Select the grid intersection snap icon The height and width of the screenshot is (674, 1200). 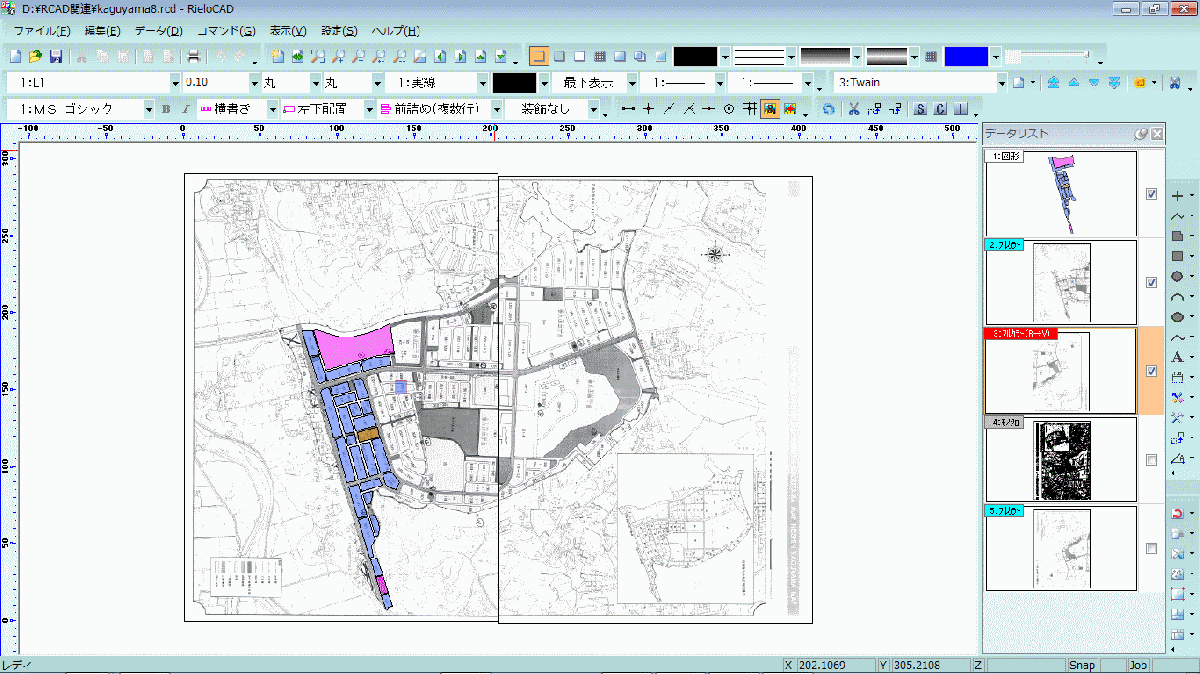point(750,109)
